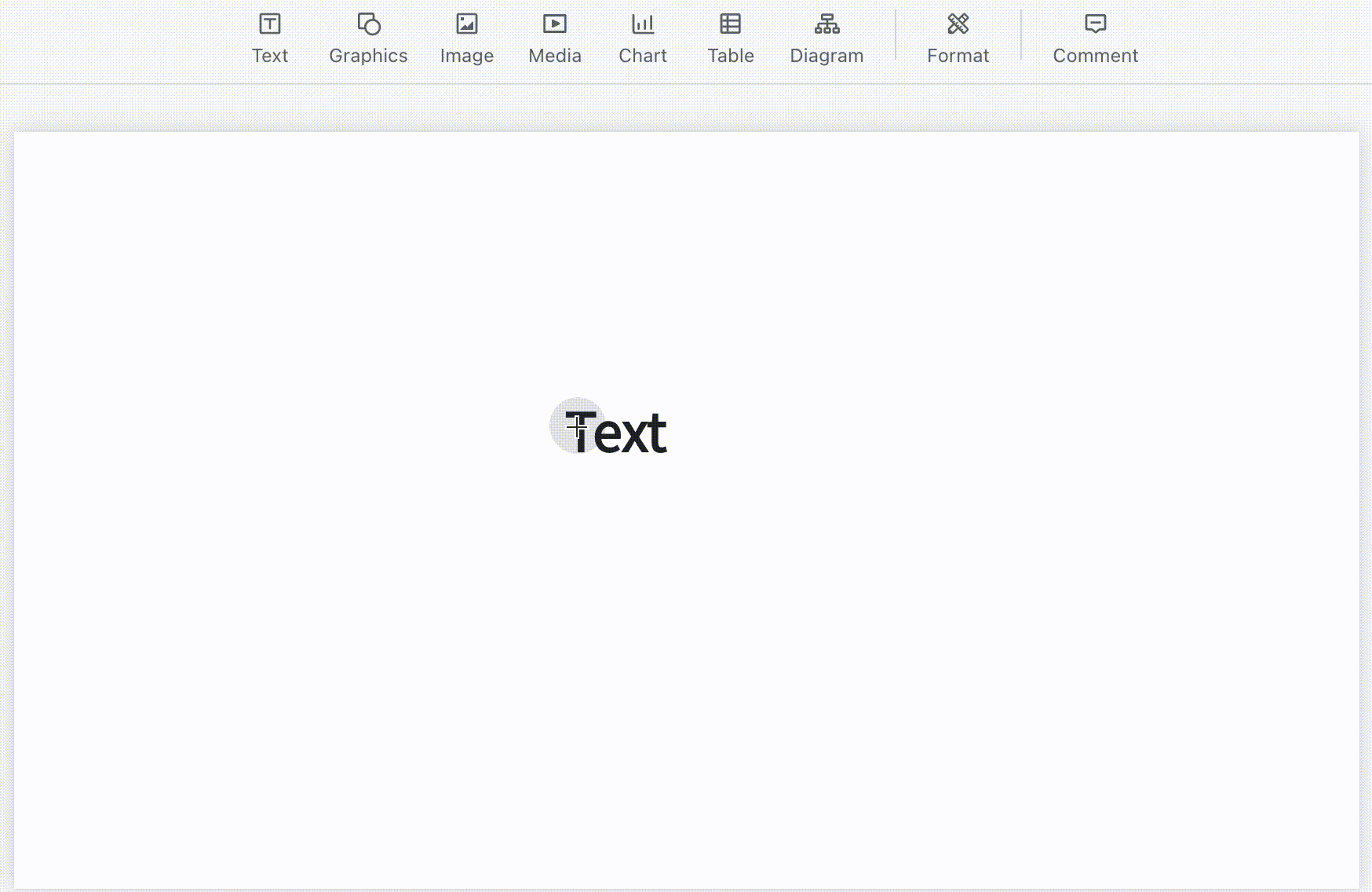Select the Media video tool icon
This screenshot has height=892, width=1372.
click(555, 24)
